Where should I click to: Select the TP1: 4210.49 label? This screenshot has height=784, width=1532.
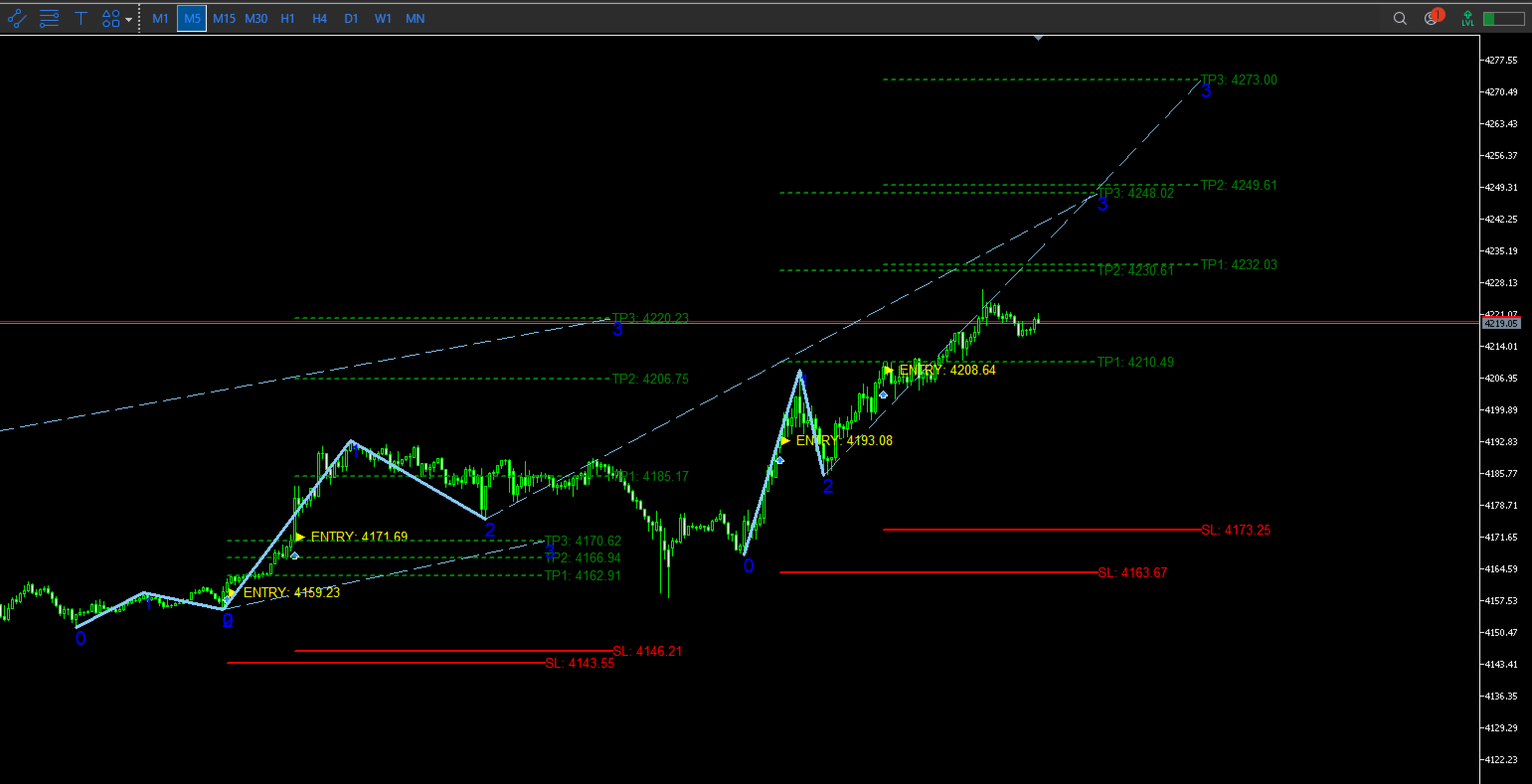(1135, 362)
